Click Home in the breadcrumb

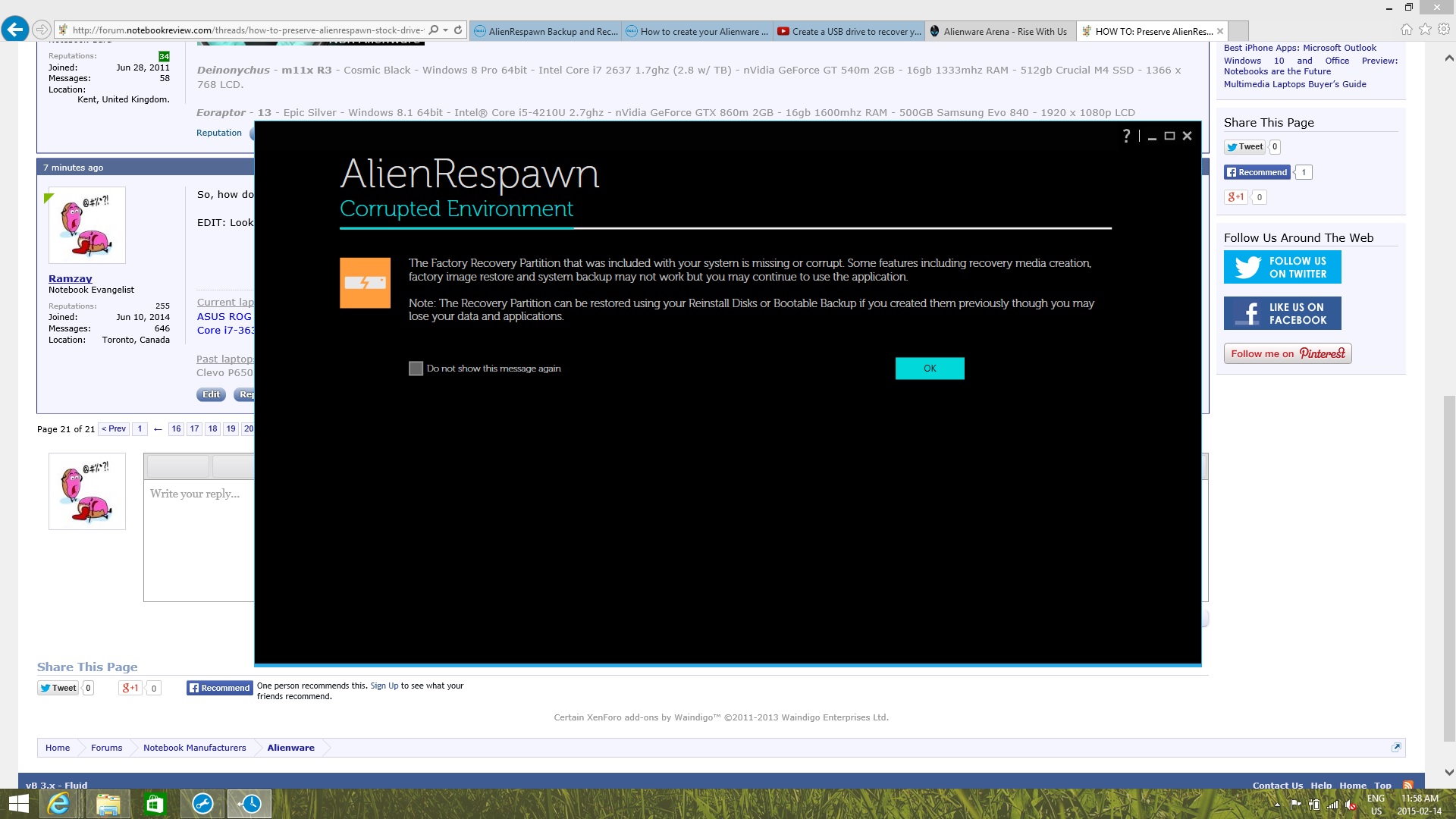[x=58, y=748]
